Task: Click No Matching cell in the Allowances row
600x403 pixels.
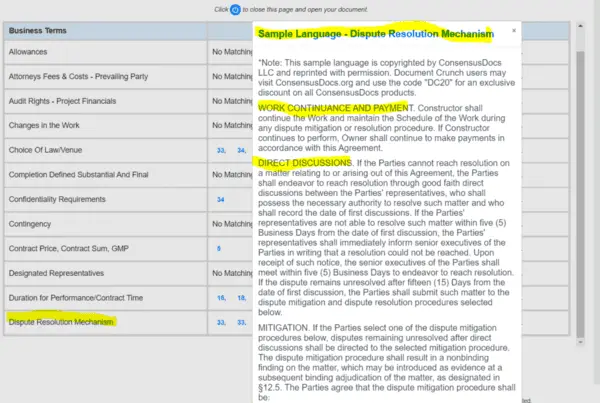Action: coord(232,52)
